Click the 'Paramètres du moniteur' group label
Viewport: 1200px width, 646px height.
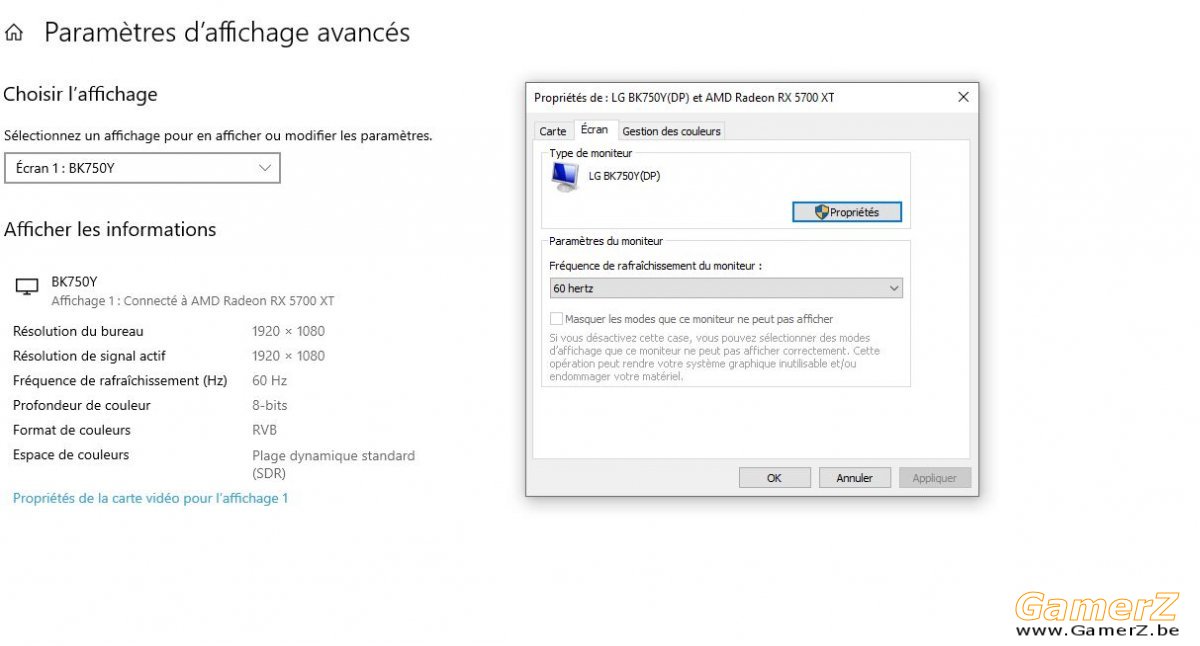(606, 241)
